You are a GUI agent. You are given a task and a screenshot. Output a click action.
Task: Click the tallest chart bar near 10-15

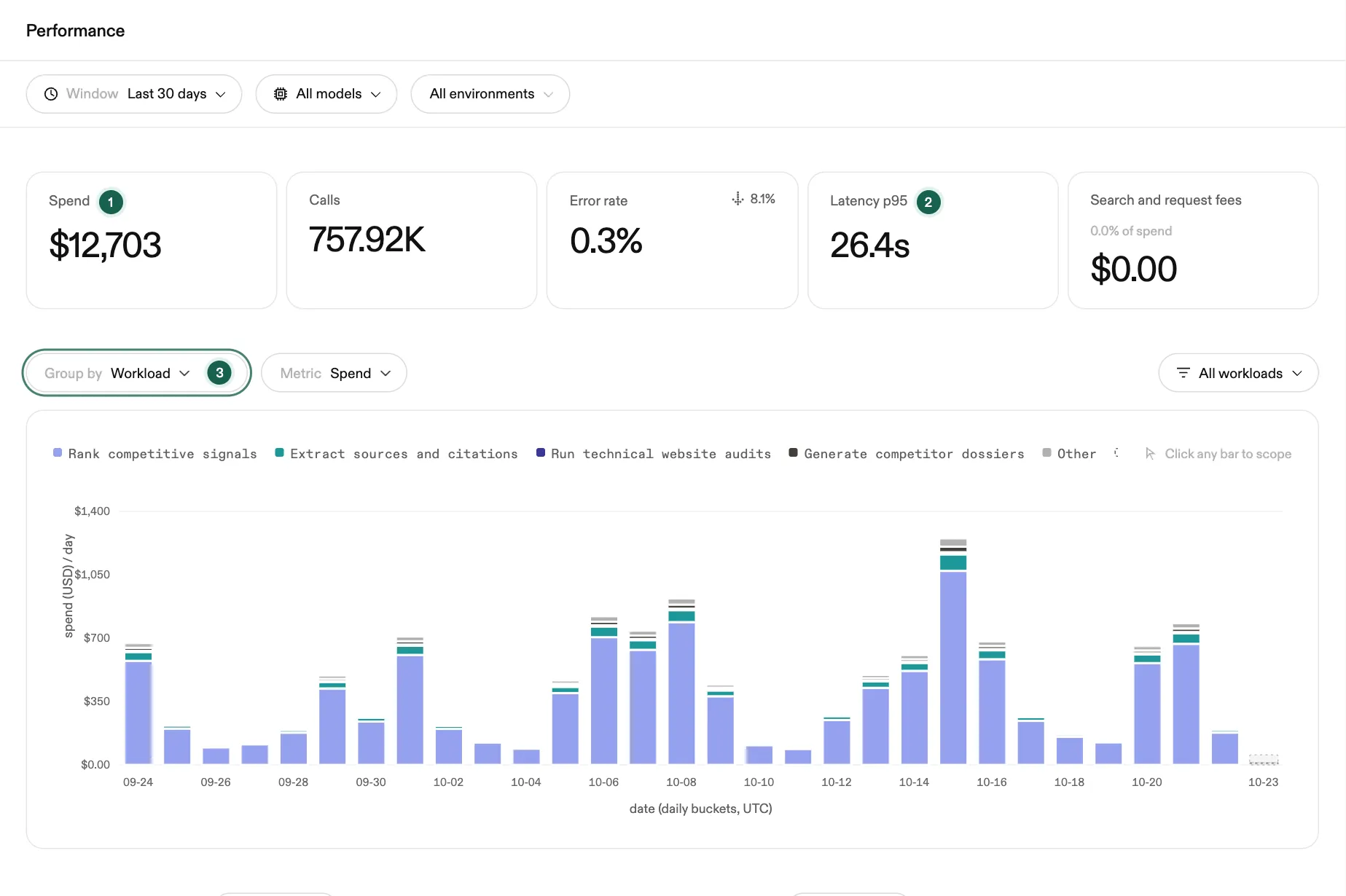(x=953, y=651)
